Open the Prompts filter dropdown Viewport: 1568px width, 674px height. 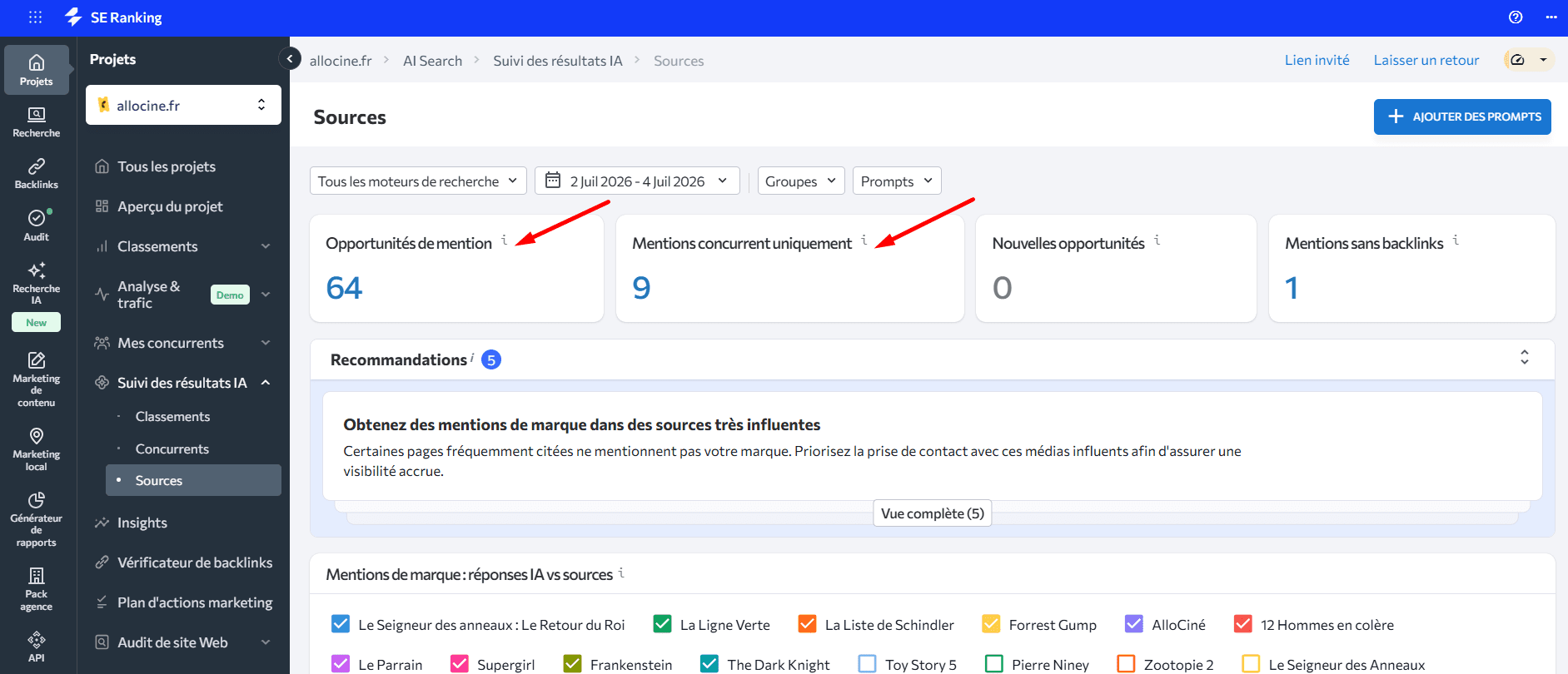click(897, 181)
